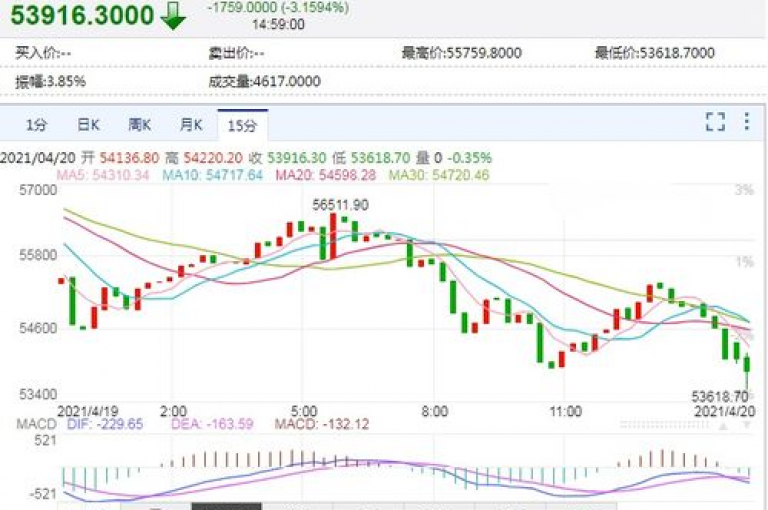
Task: Click the MA30: 54720.46 legend
Action: [439, 175]
